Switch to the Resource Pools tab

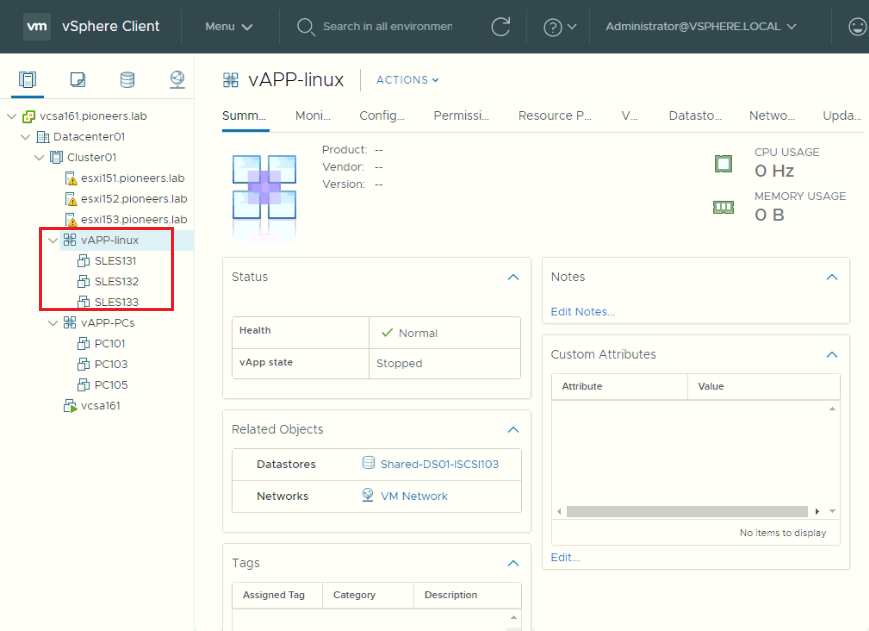(x=555, y=116)
